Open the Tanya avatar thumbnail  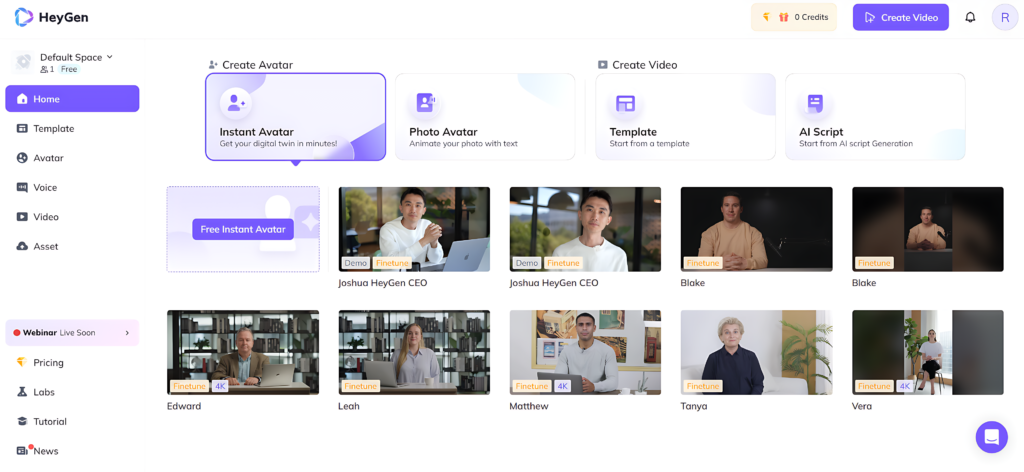pyautogui.click(x=756, y=353)
